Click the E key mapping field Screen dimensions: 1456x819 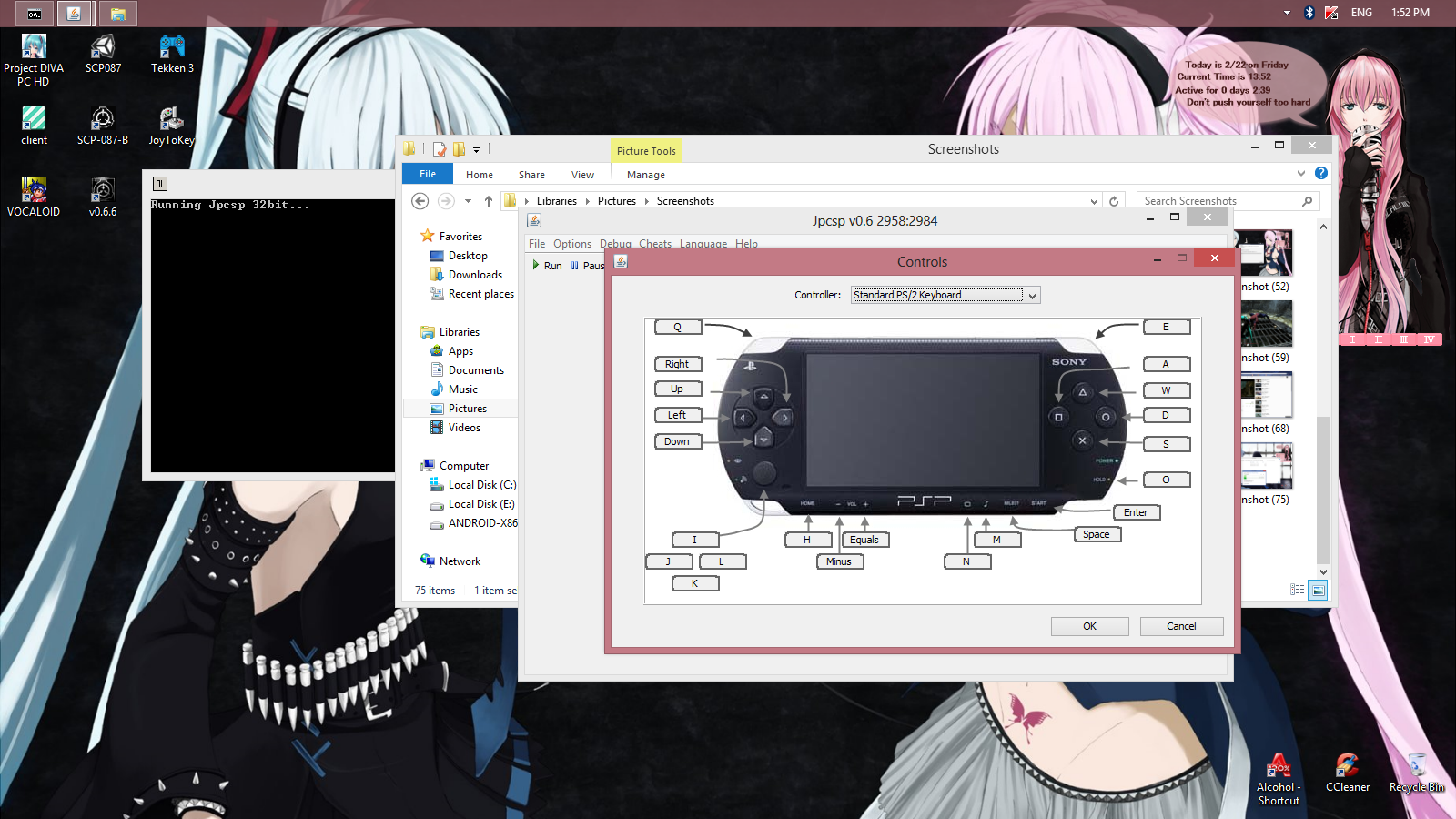tap(1166, 328)
